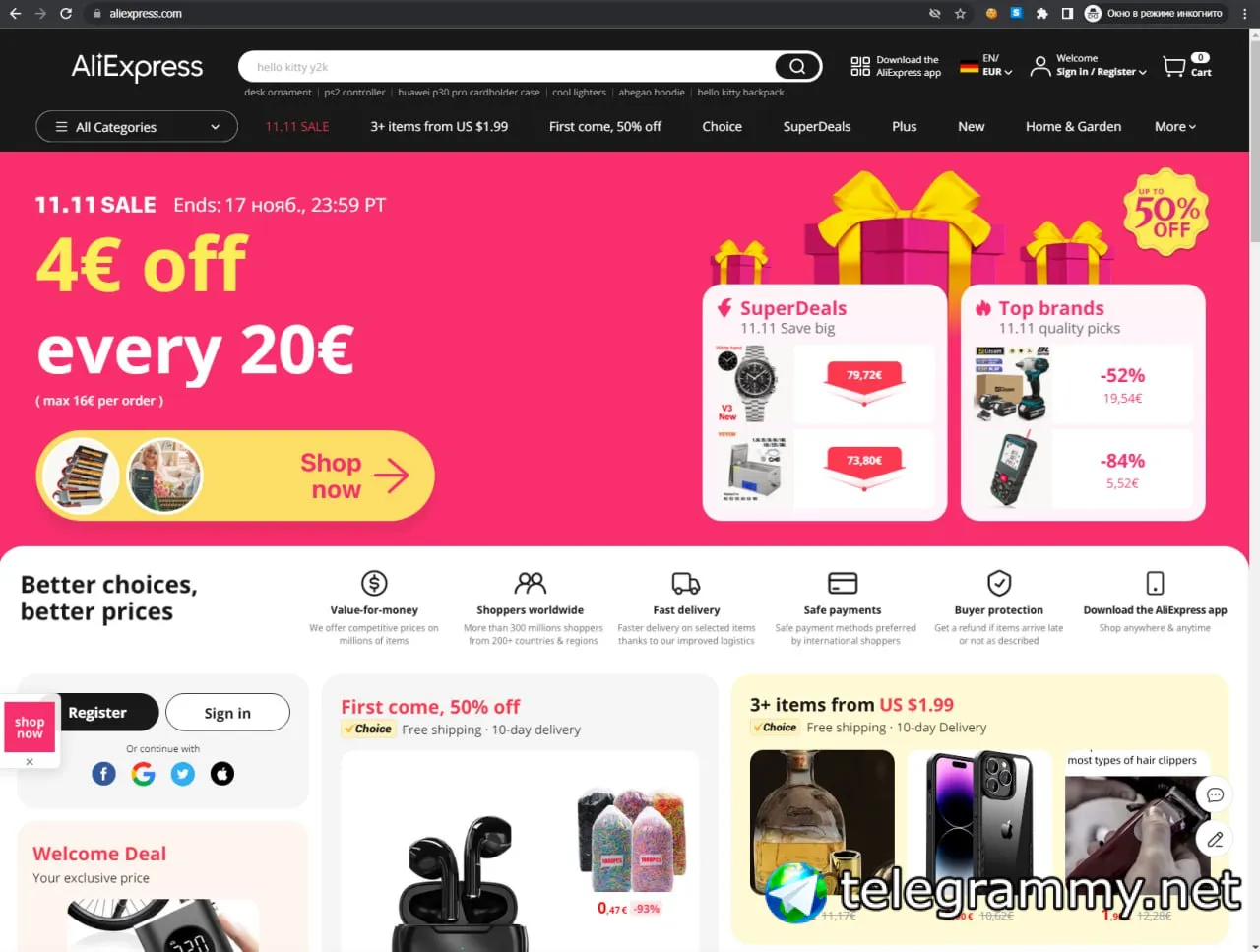Select the 11.11 SALE navigation item
Viewport: 1260px width, 952px height.
click(297, 127)
